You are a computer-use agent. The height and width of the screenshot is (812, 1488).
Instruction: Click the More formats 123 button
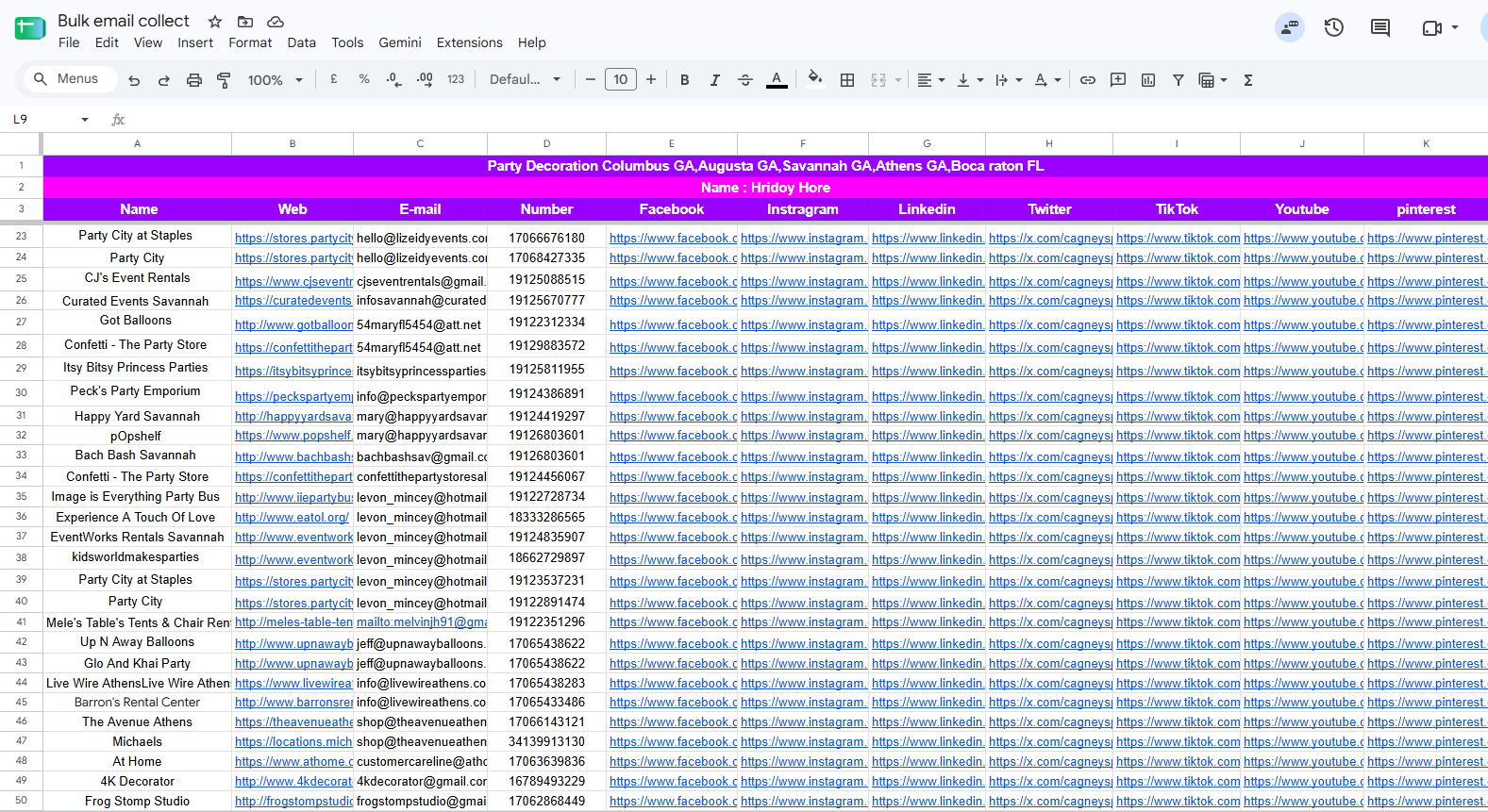[456, 79]
